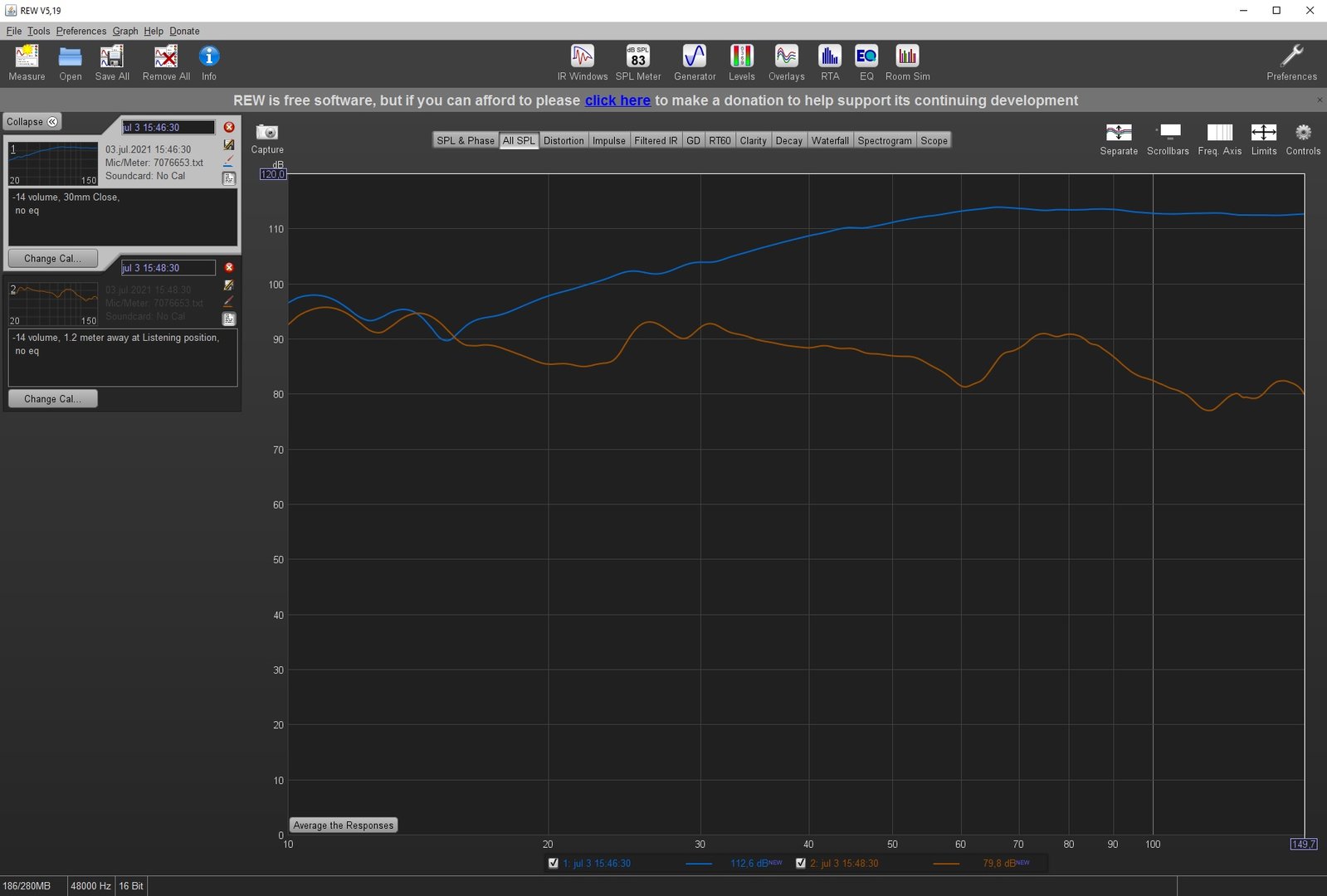Click Average the Responses button

pos(343,825)
